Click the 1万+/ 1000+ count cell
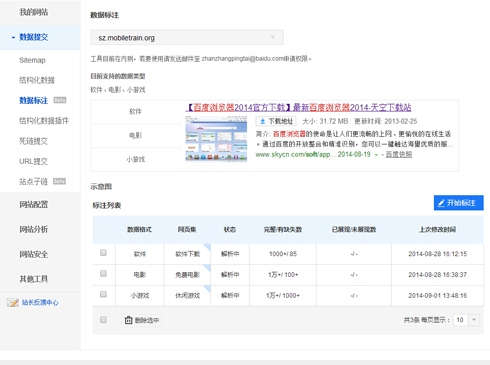 click(283, 295)
